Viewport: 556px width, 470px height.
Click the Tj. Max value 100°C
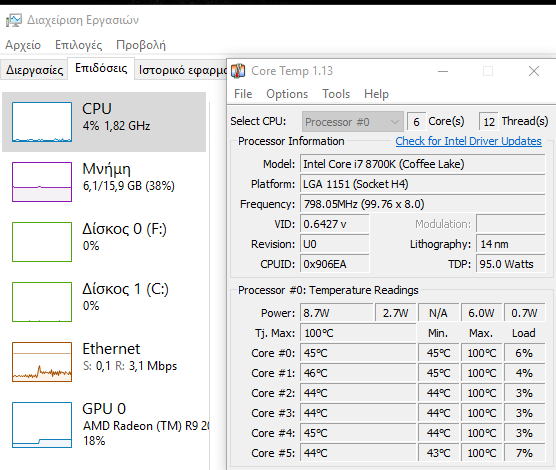358,333
